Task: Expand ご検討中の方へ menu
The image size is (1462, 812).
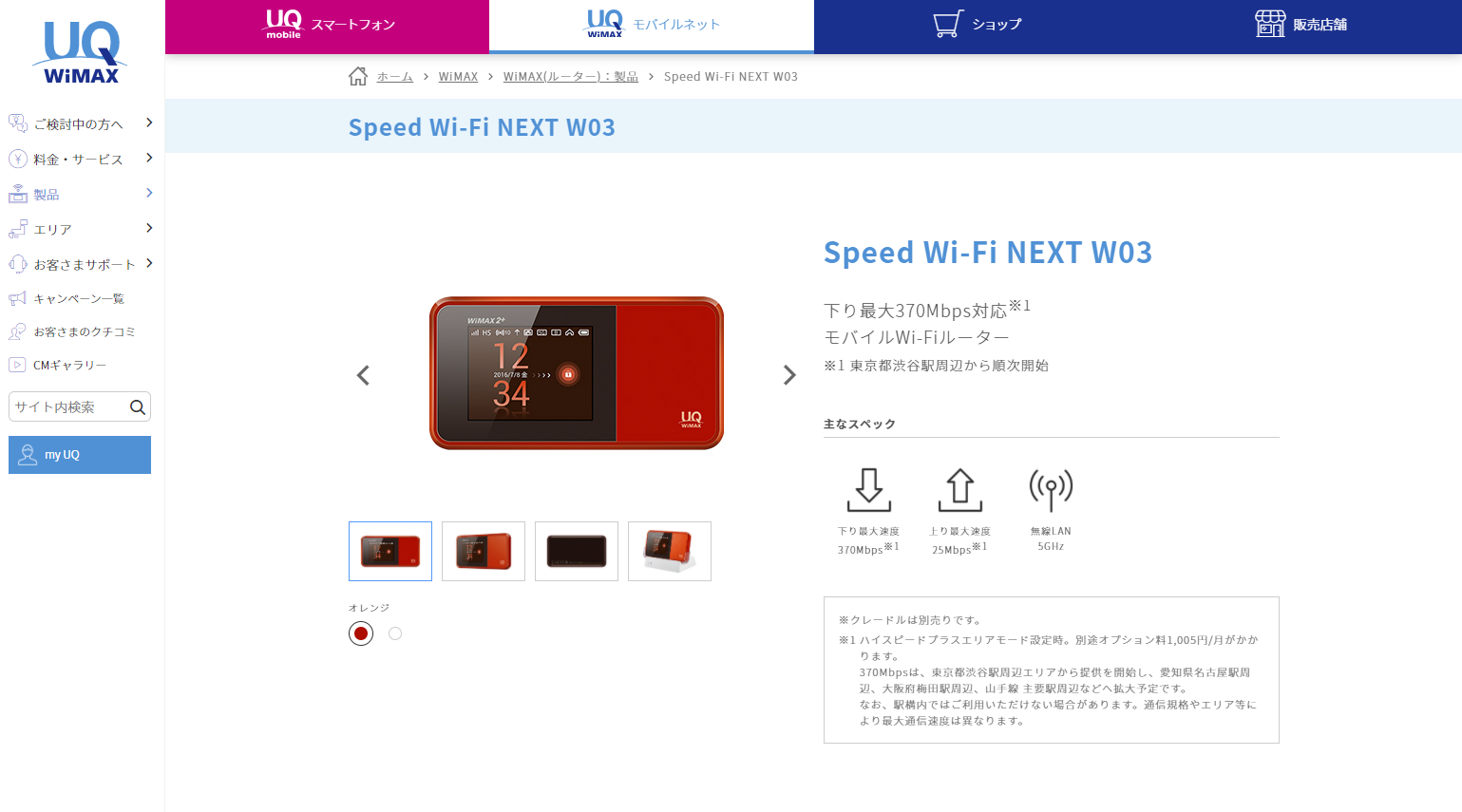Action: (80, 123)
